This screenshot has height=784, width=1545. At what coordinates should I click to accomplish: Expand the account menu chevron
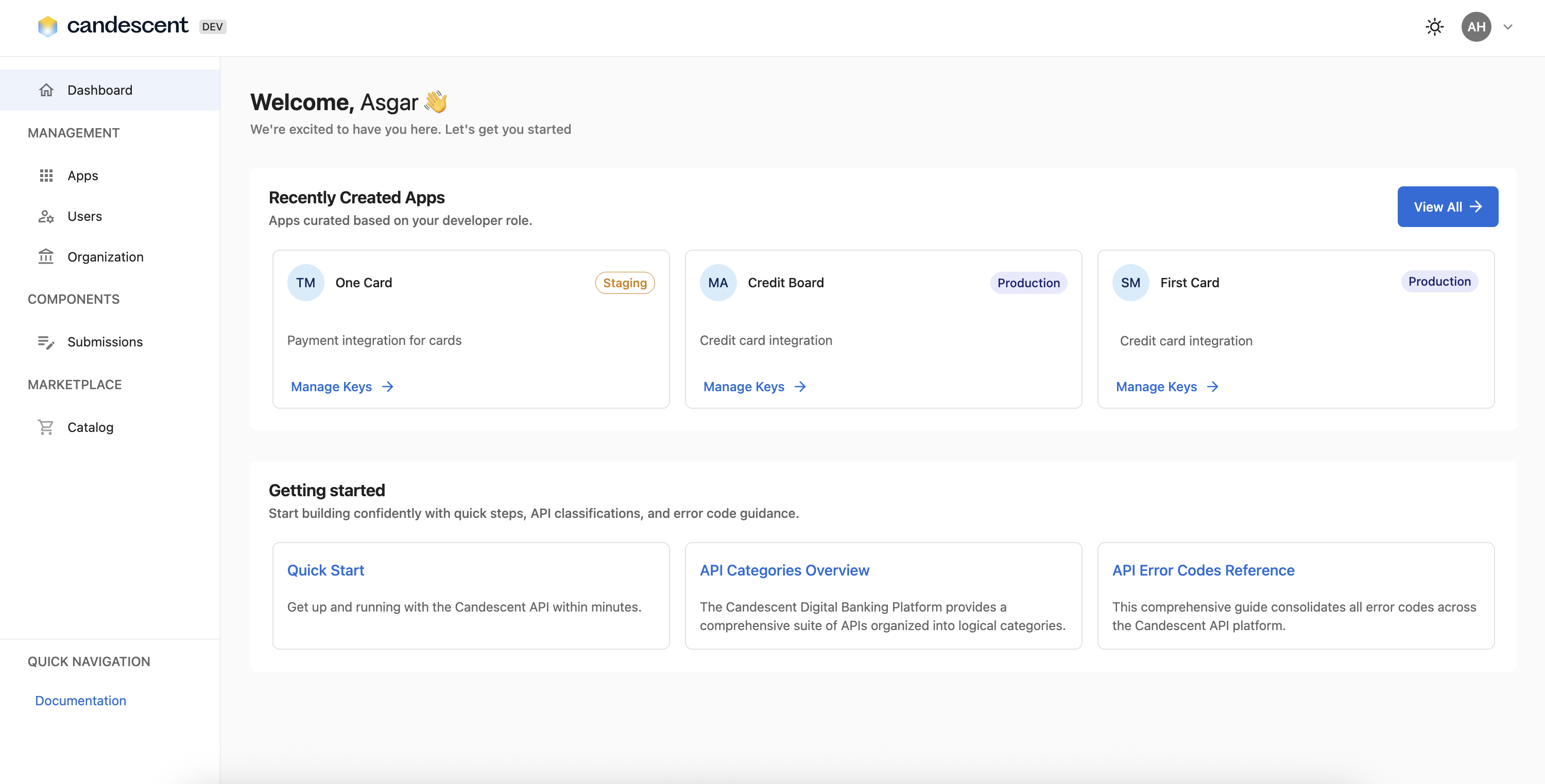[x=1508, y=27]
